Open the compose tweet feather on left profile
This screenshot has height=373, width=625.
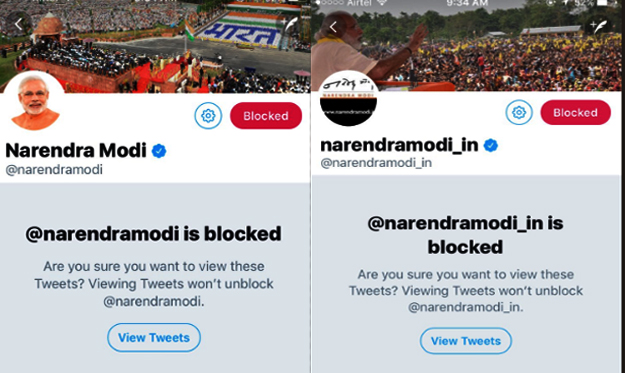click(291, 25)
